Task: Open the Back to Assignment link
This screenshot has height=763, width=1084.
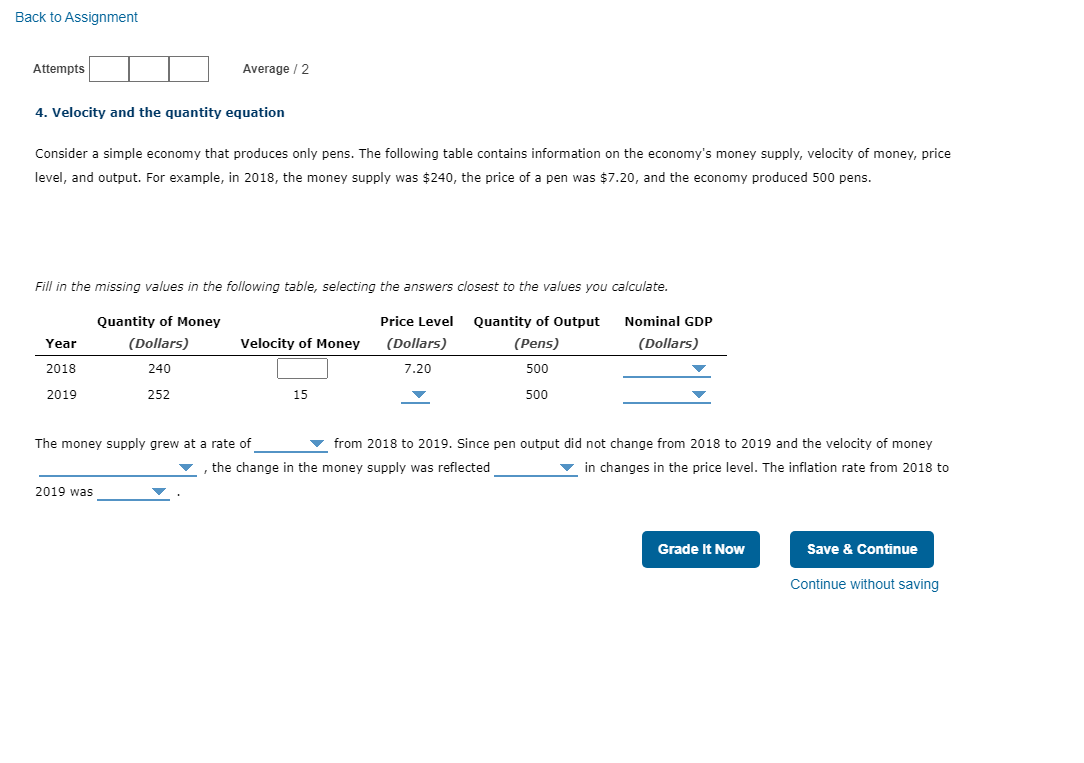Action: click(76, 17)
